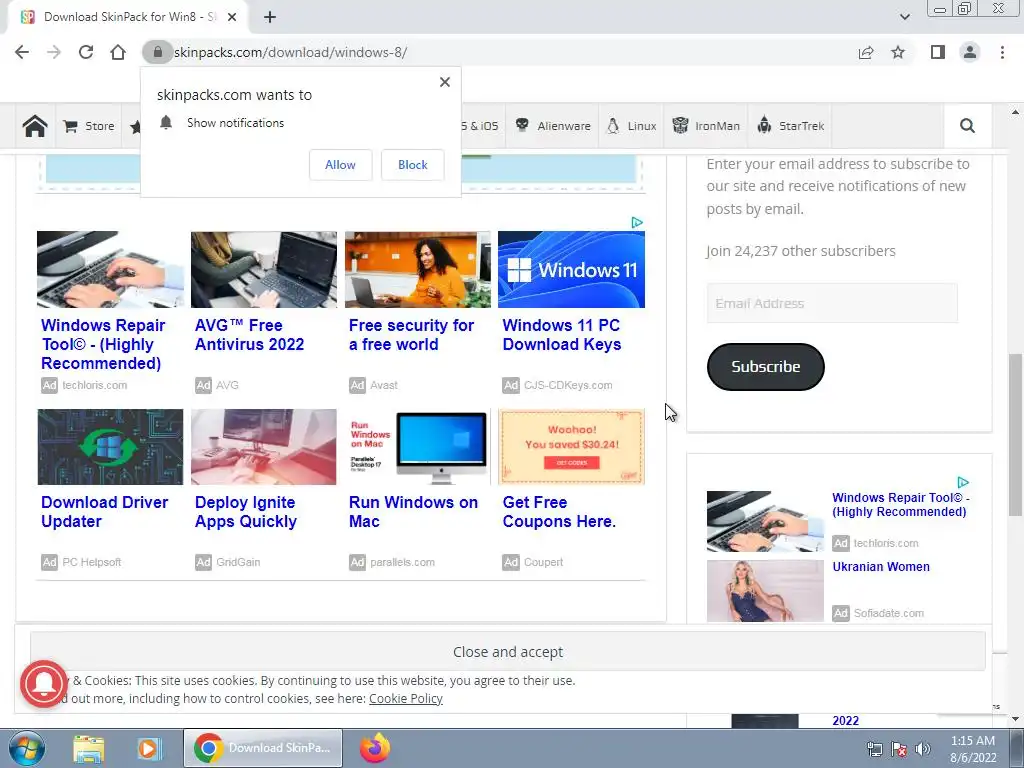The width and height of the screenshot is (1024, 768).
Task: Open the taskbar clock and date
Action: pyautogui.click(x=972, y=749)
